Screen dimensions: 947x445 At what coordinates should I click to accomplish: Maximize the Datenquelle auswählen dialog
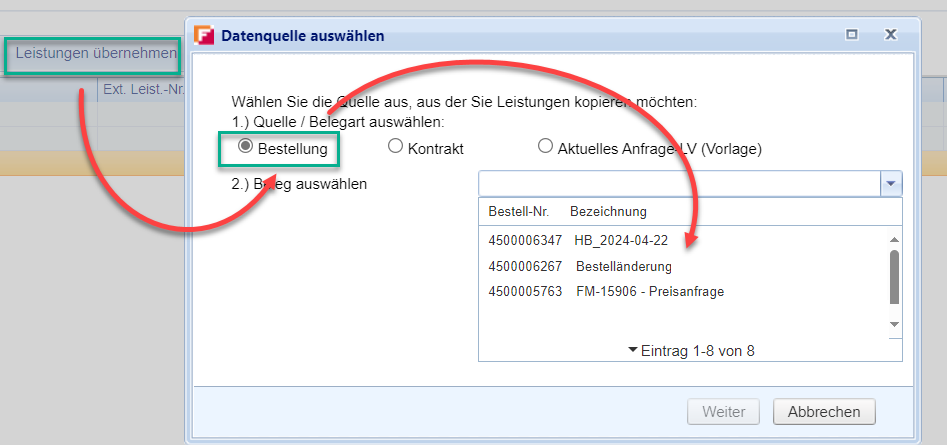[x=852, y=35]
